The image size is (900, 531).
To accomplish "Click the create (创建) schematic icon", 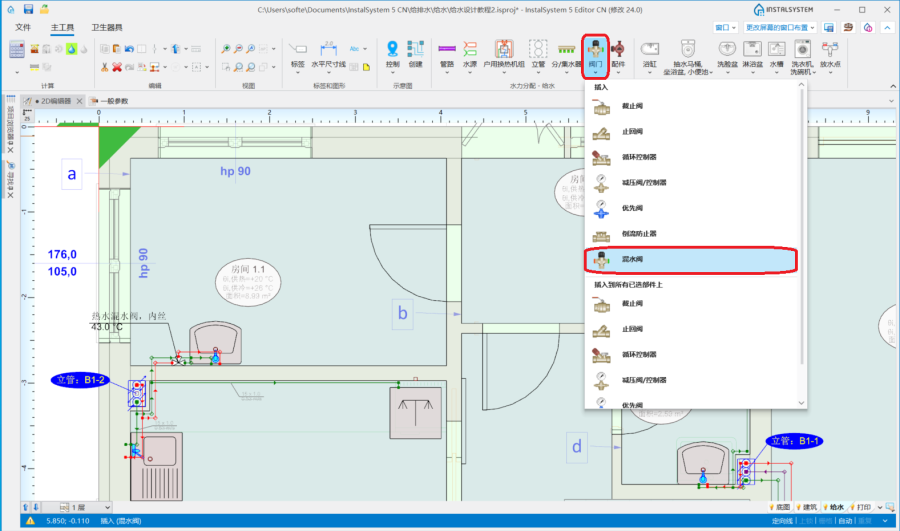I will [416, 55].
